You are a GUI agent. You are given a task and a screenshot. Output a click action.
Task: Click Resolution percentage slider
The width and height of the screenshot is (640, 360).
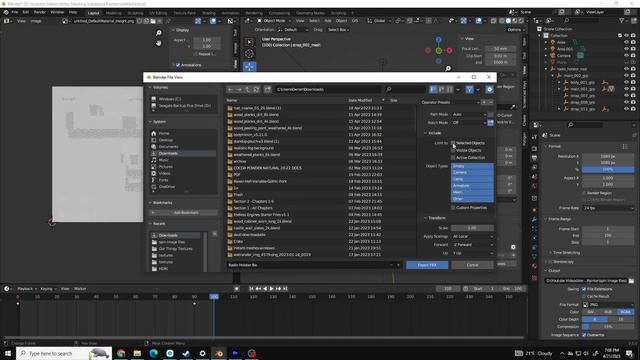point(608,169)
